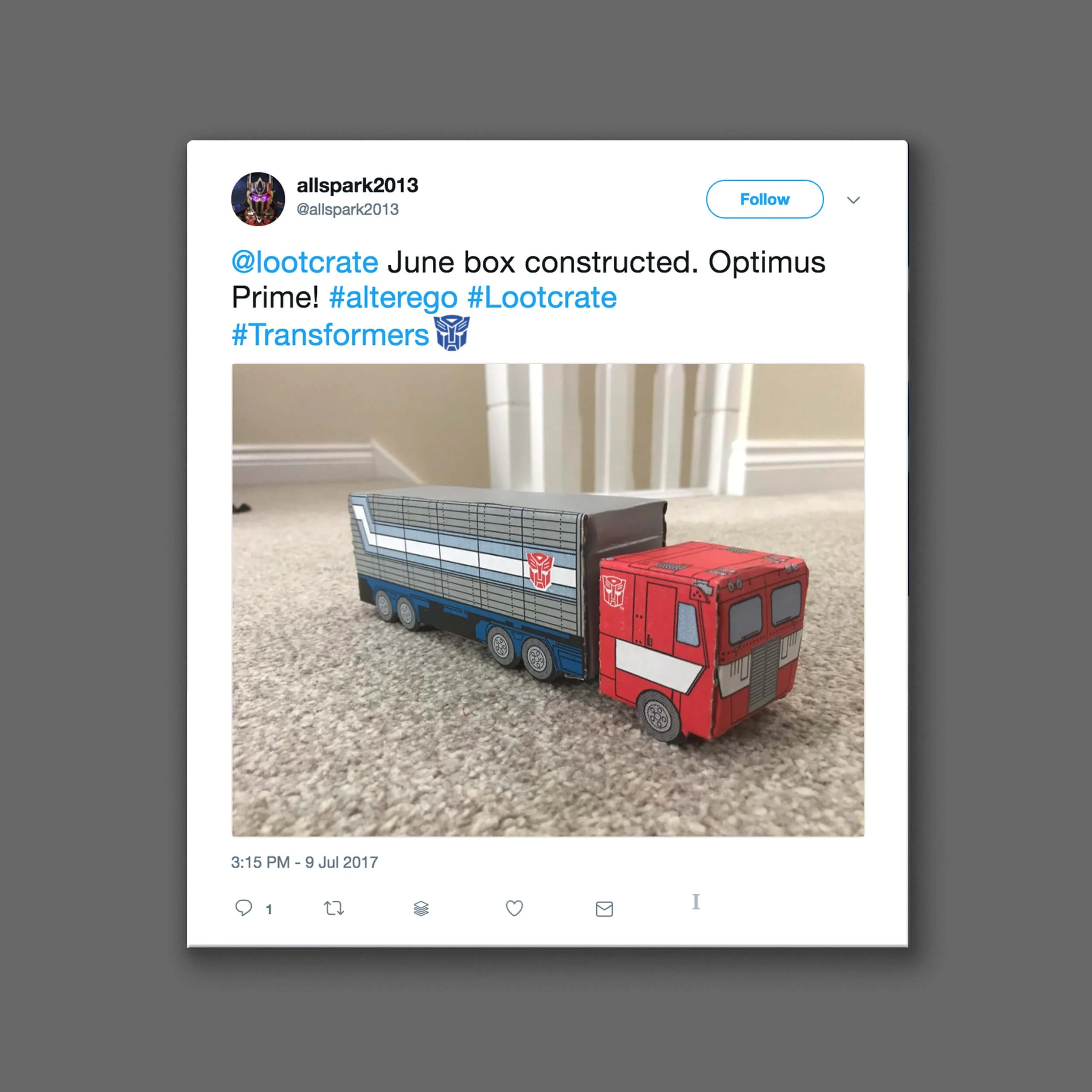Click the stacked layers Buffer icon
1092x1092 pixels.
(x=421, y=908)
